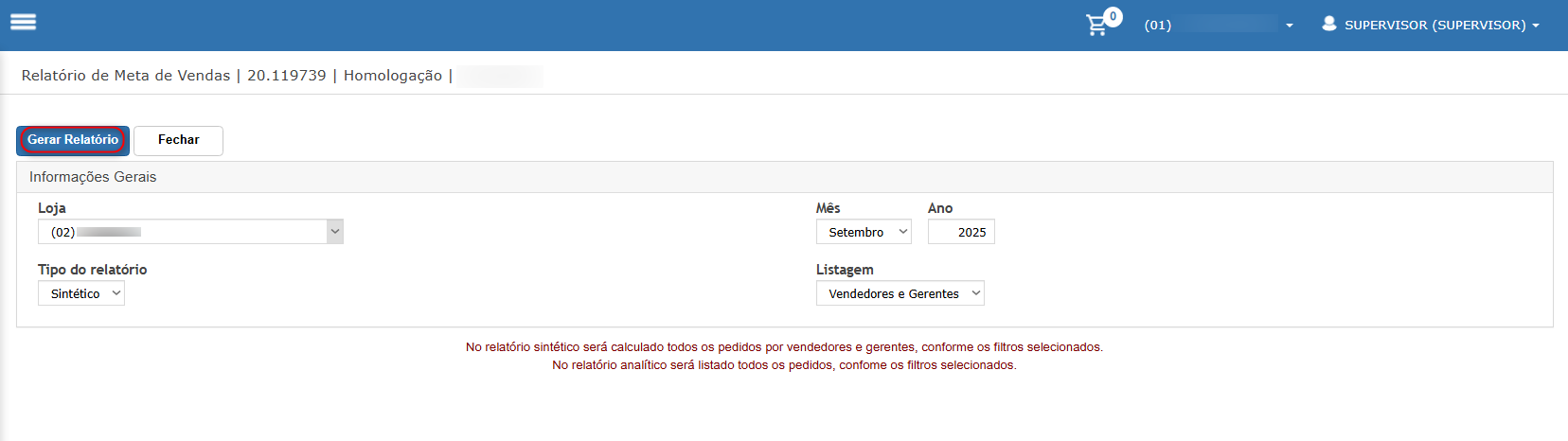Click the Informações Gerais panel header
Image resolution: width=1568 pixels, height=441 pixels.
pyautogui.click(x=93, y=177)
